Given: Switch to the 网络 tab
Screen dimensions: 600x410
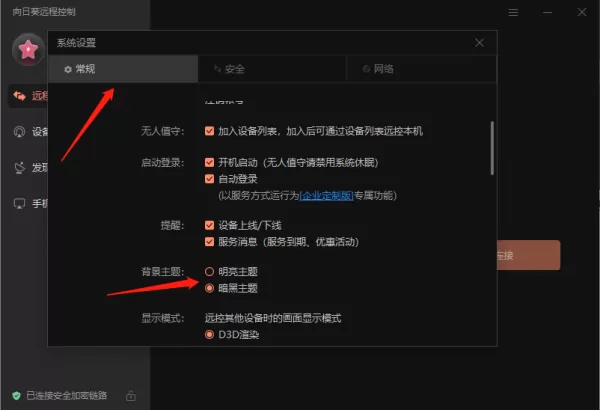Looking at the screenshot, I should coord(421,69).
